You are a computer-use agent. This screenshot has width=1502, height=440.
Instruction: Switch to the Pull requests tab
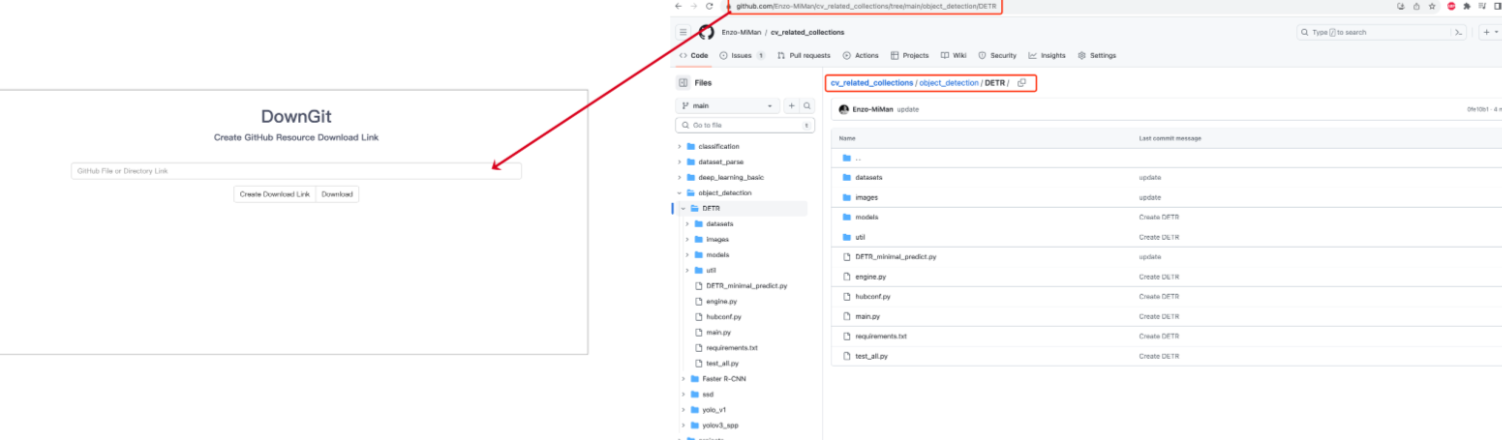click(x=802, y=55)
